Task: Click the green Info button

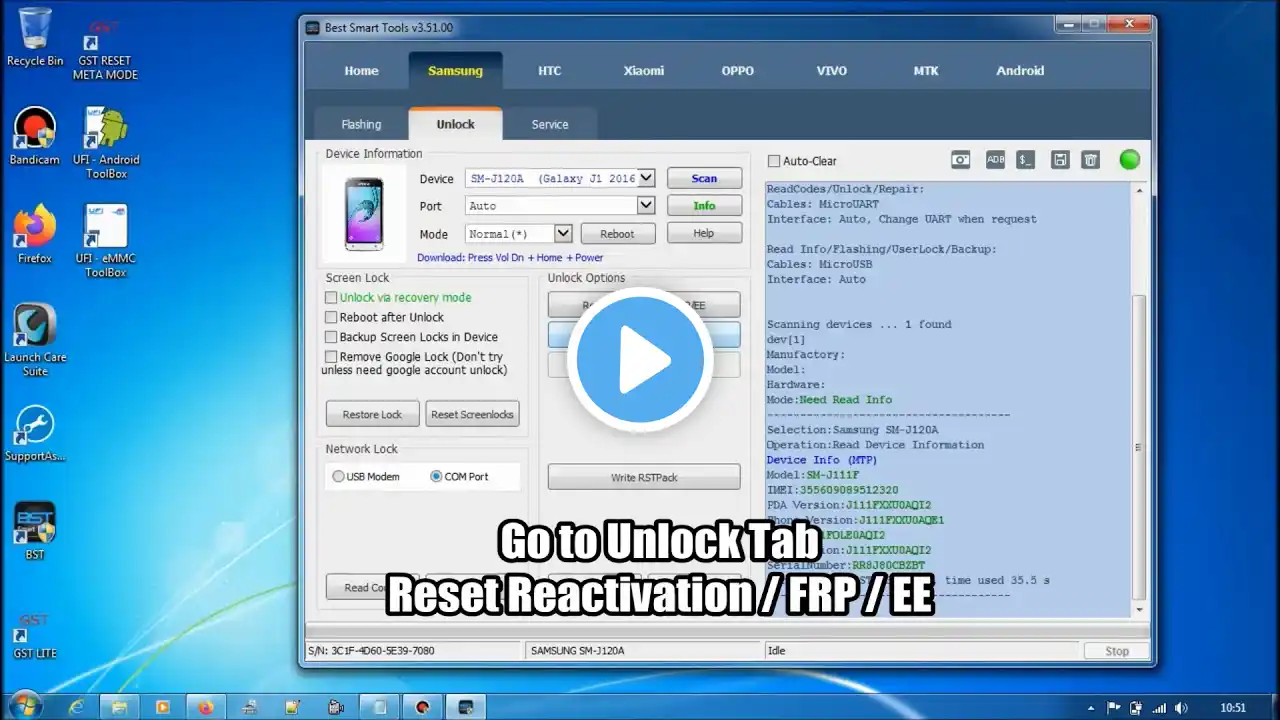Action: point(704,205)
